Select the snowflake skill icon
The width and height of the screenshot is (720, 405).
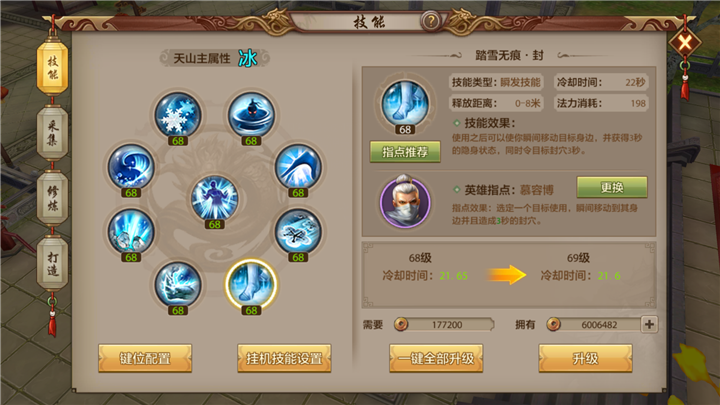(178, 115)
